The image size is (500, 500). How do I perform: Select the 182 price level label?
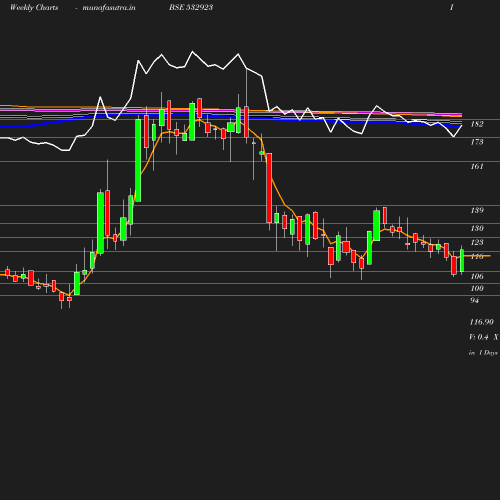pyautogui.click(x=477, y=124)
